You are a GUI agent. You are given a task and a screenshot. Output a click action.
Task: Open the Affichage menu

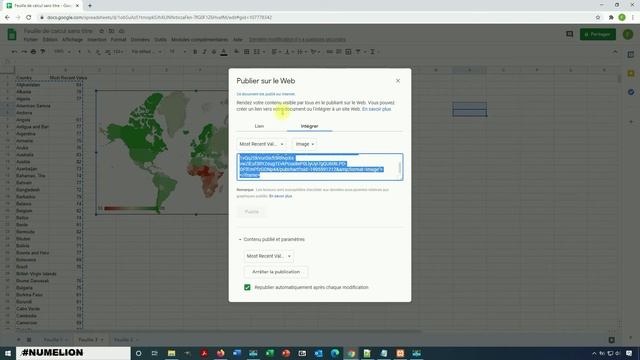pos(72,40)
